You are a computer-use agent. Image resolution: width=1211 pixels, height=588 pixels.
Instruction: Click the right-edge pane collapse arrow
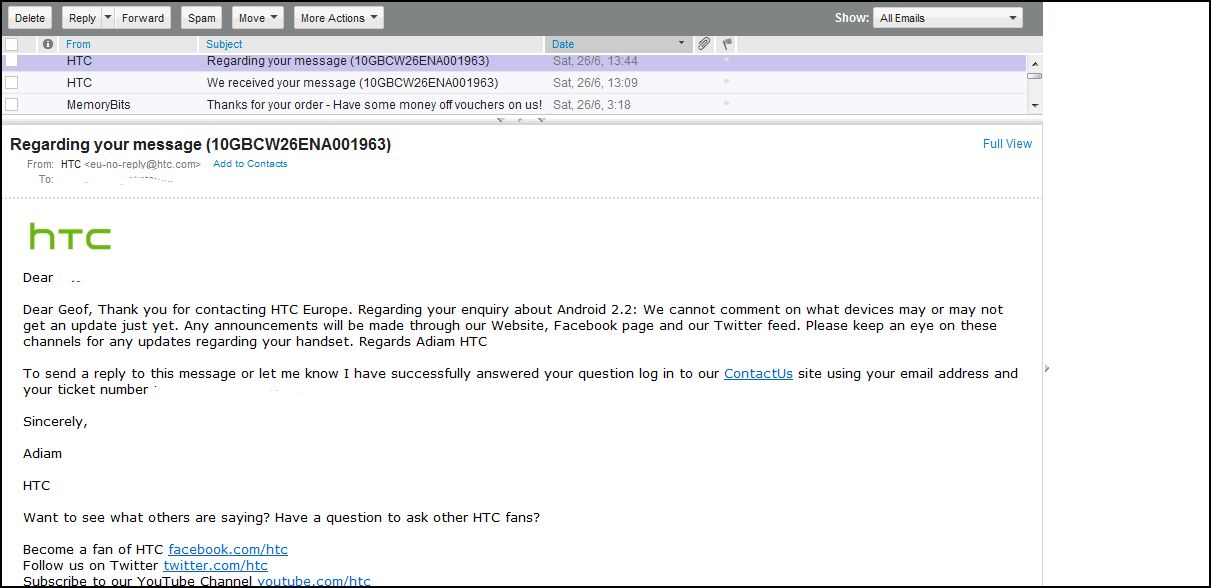[1047, 369]
